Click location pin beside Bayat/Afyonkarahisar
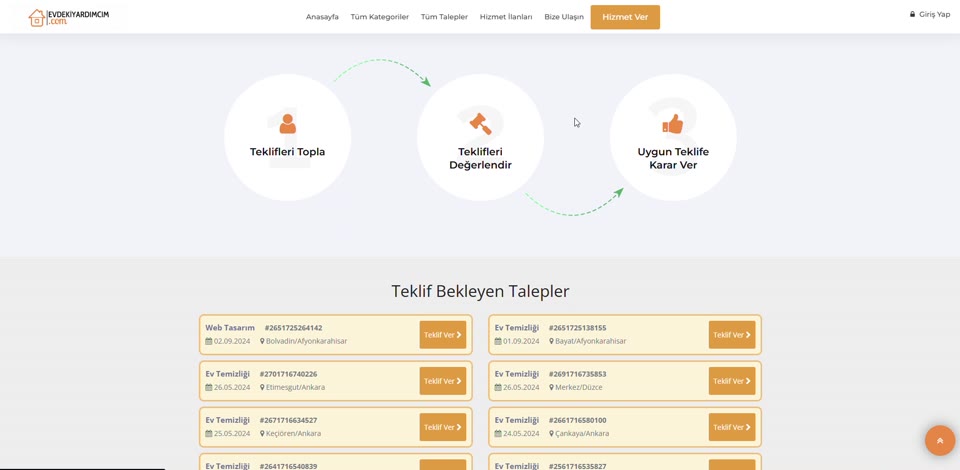The width and height of the screenshot is (960, 470). [552, 341]
